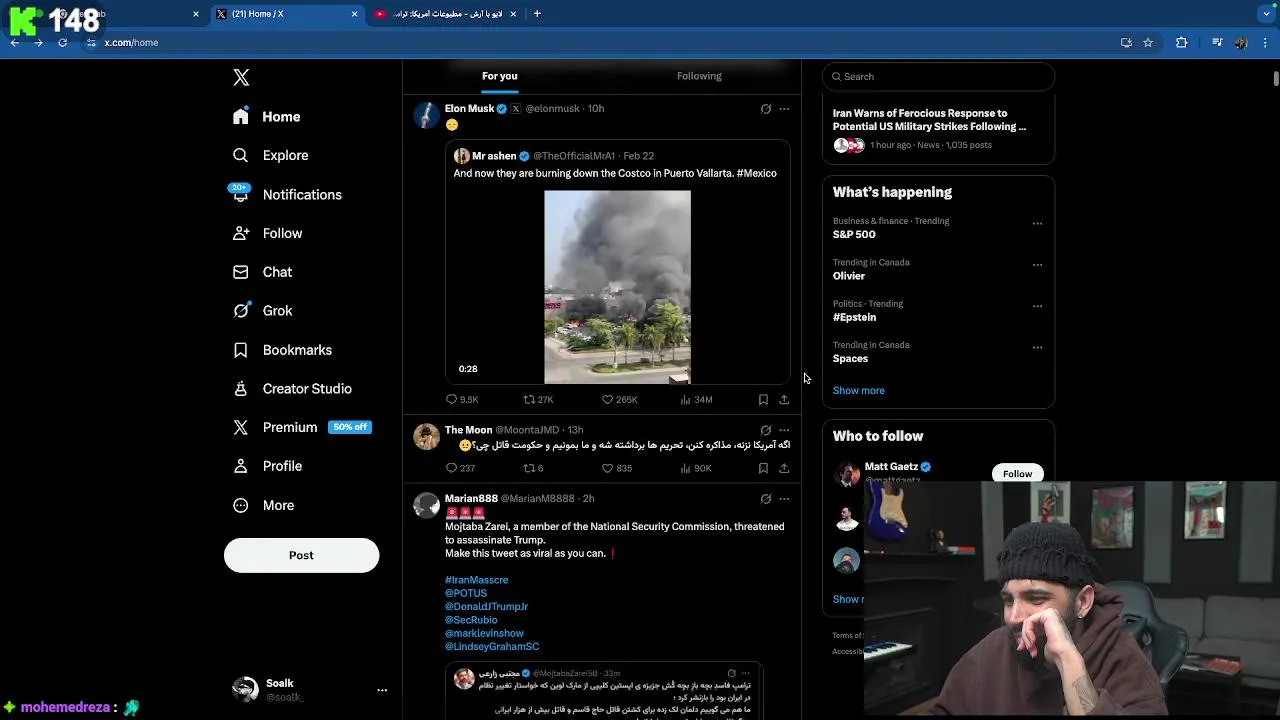Open Grok in sidebar

(x=262, y=311)
